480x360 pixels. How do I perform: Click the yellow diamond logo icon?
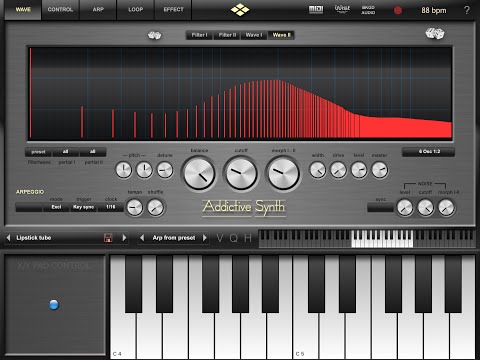point(240,10)
